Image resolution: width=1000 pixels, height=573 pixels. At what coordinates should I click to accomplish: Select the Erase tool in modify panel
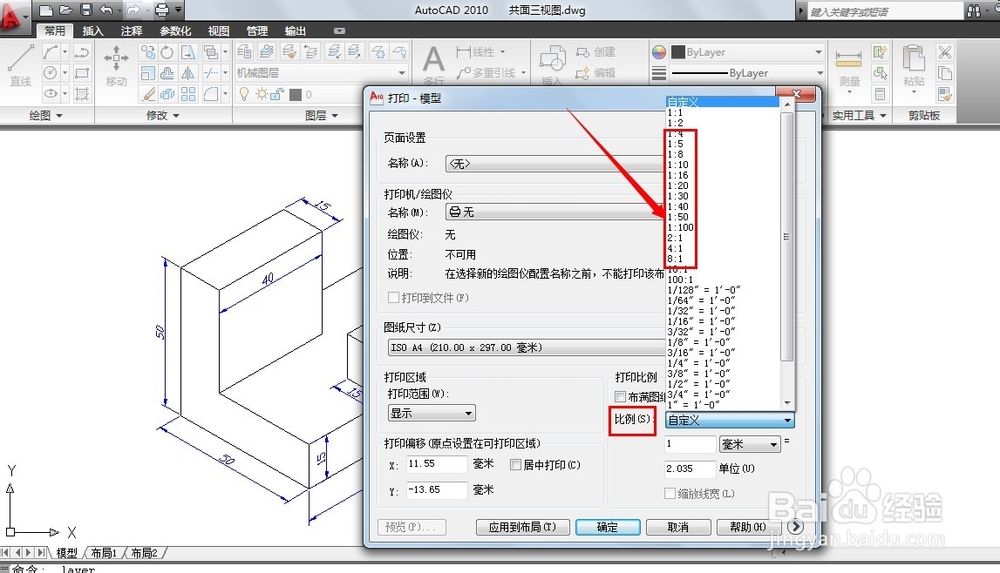147,94
